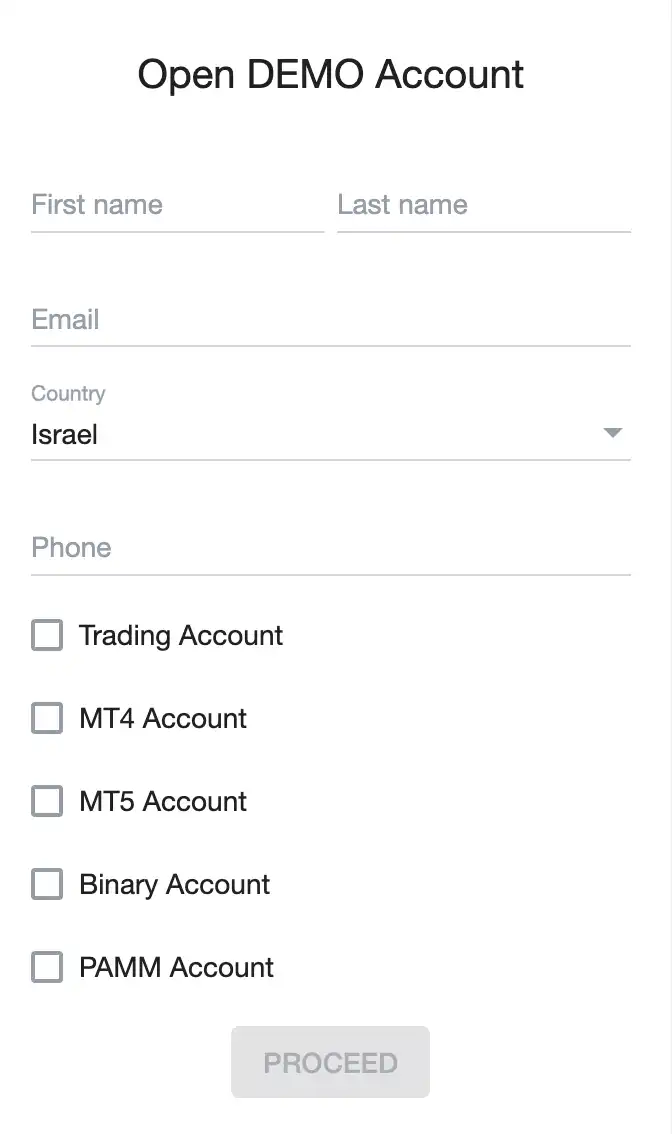Click the 'MT5 Account' label text

163,802
